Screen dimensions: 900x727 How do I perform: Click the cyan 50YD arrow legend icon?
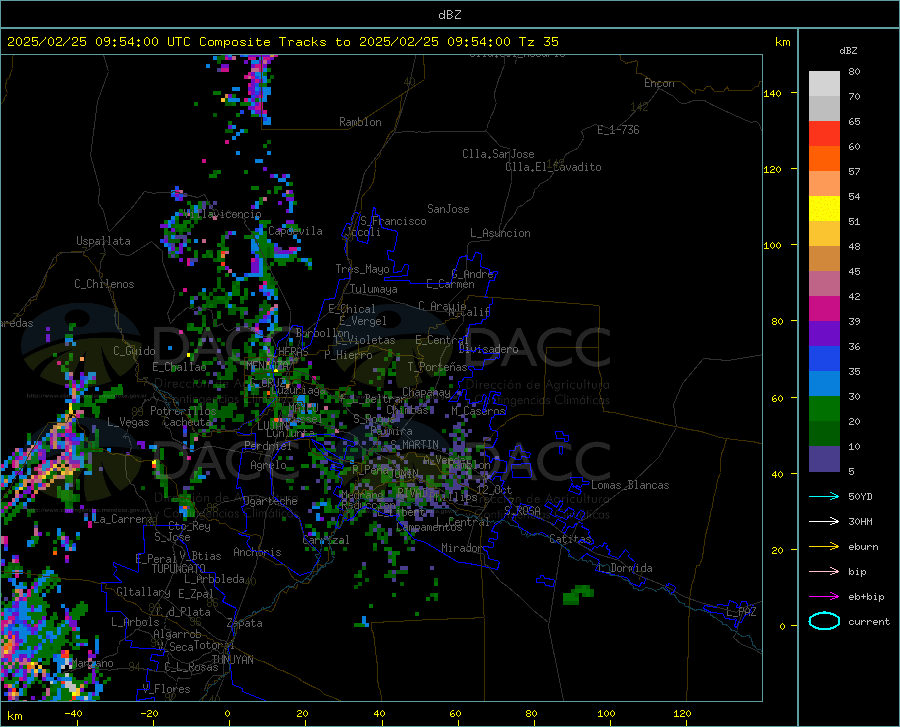point(824,496)
